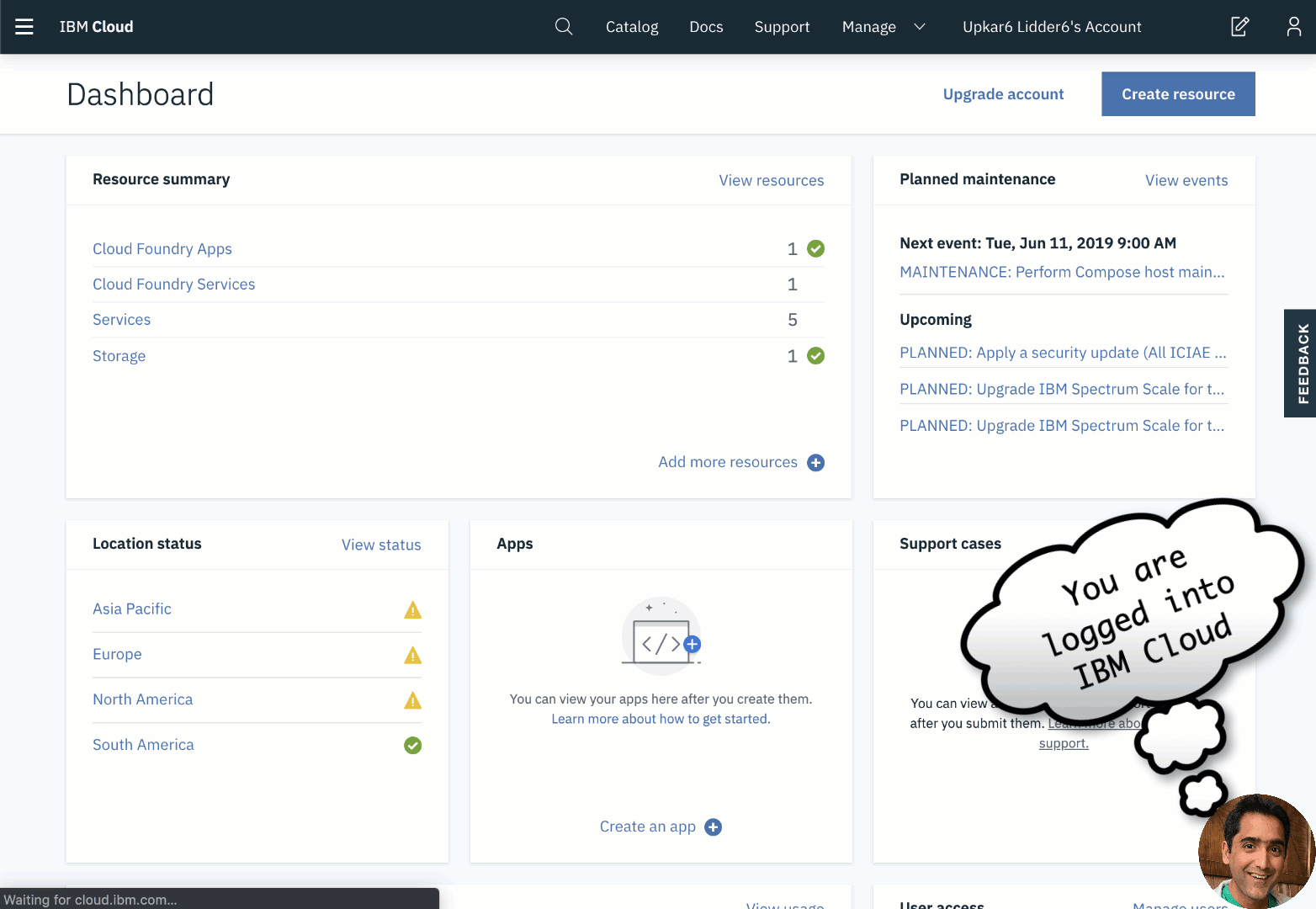Expand the Manage dropdown chevron
This screenshot has width=1316, height=909.
(x=920, y=27)
